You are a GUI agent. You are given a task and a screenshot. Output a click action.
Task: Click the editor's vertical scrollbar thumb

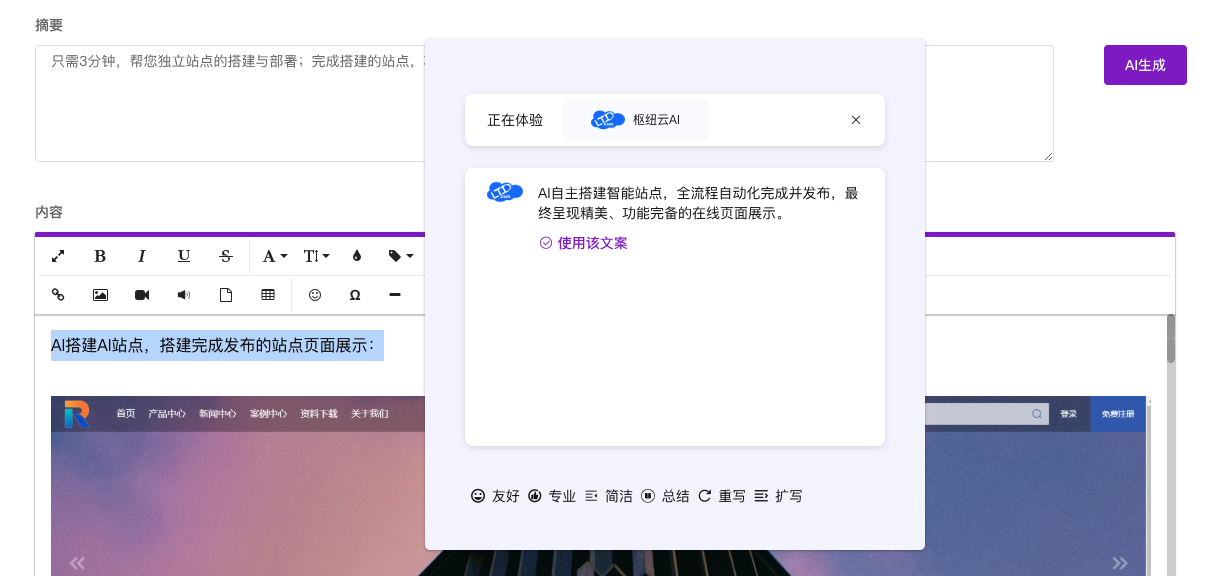pyautogui.click(x=1171, y=338)
